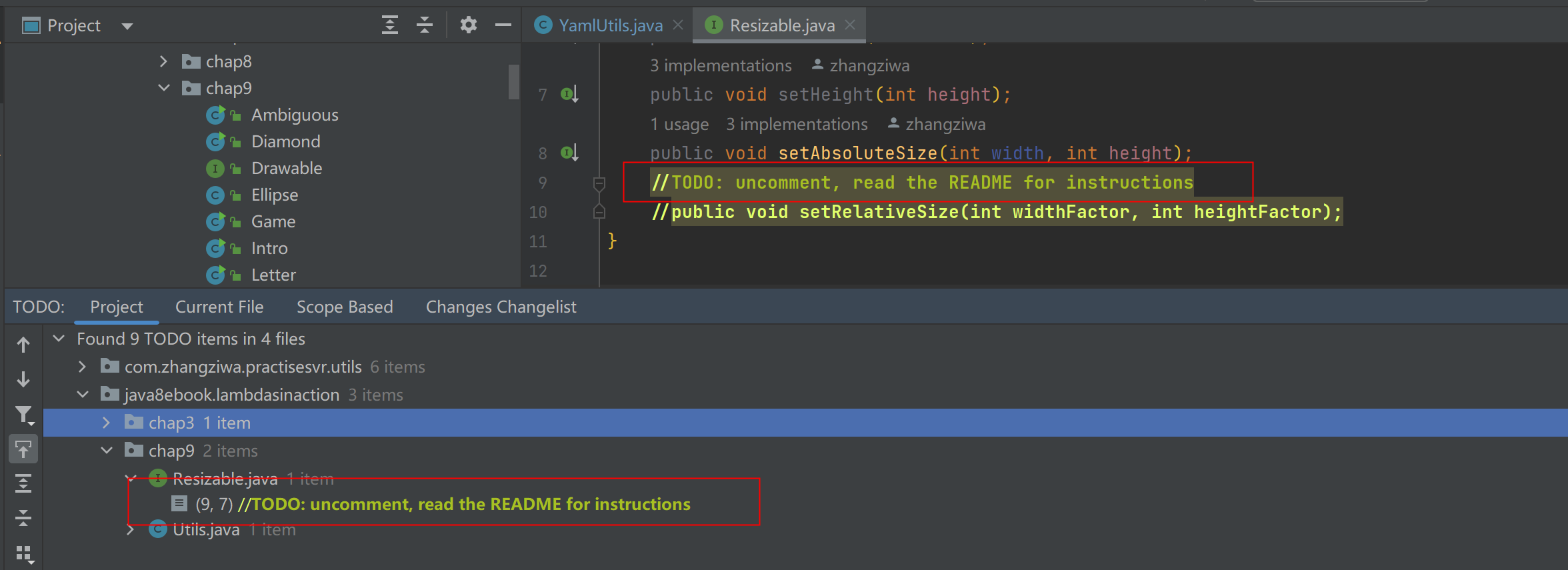Click Next TODO down arrow icon
This screenshot has height=570, width=1568.
[x=23, y=379]
